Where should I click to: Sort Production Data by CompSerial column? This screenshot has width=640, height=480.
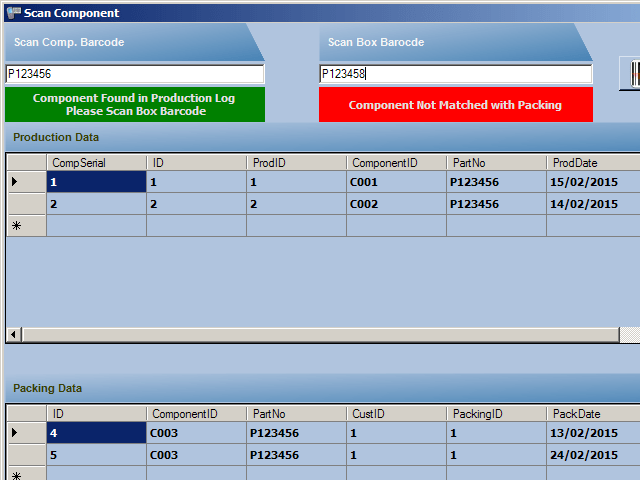pyautogui.click(x=96, y=162)
